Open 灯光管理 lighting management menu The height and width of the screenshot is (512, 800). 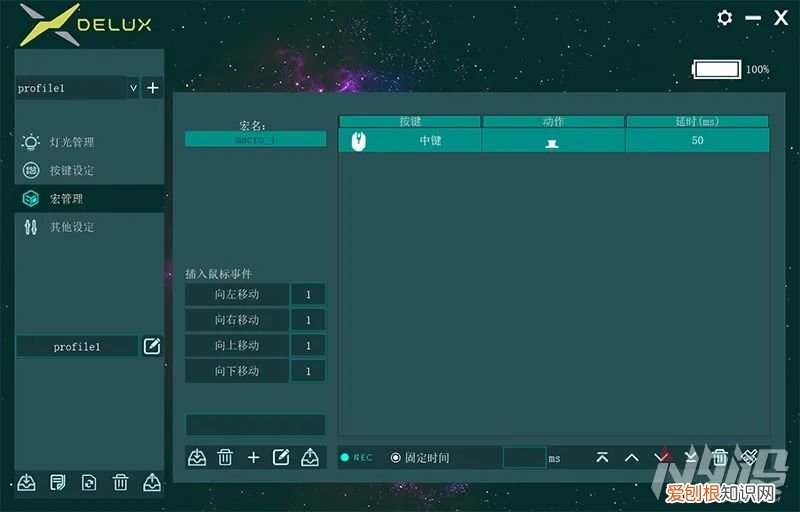pyautogui.click(x=72, y=142)
